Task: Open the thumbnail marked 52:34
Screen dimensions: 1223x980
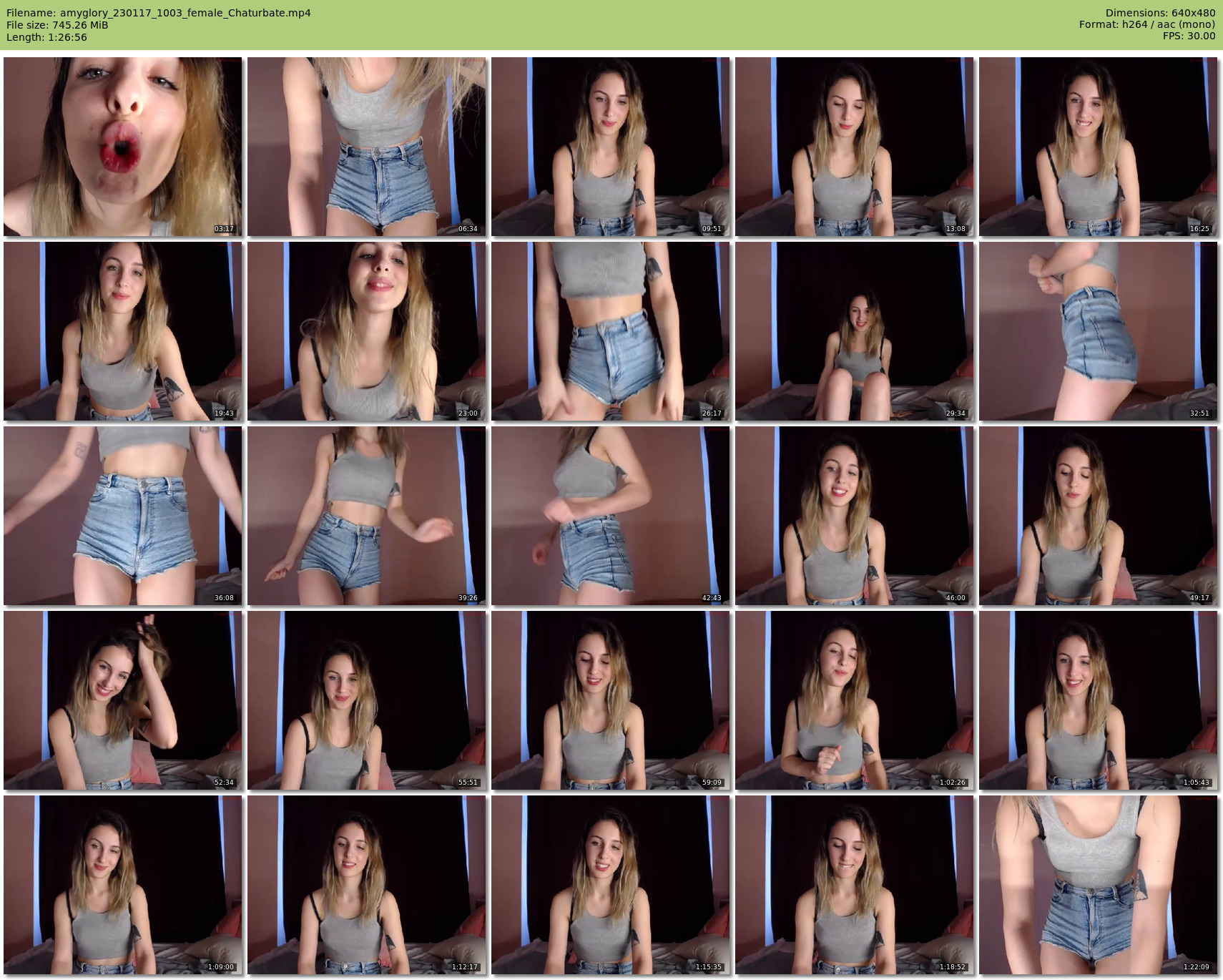Action: (x=122, y=700)
